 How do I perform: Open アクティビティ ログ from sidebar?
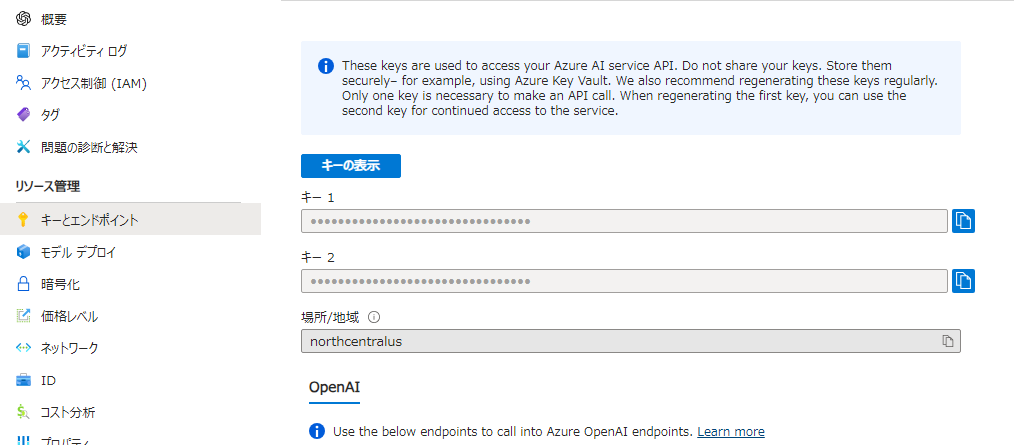83,51
